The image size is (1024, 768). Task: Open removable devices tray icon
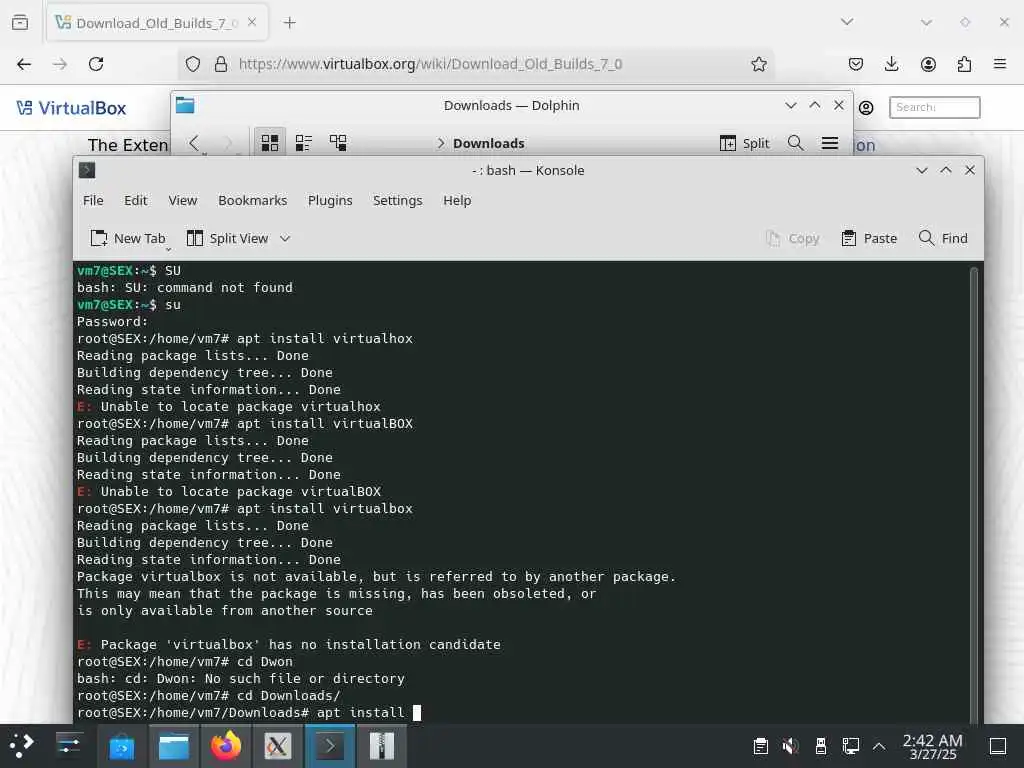(821, 746)
